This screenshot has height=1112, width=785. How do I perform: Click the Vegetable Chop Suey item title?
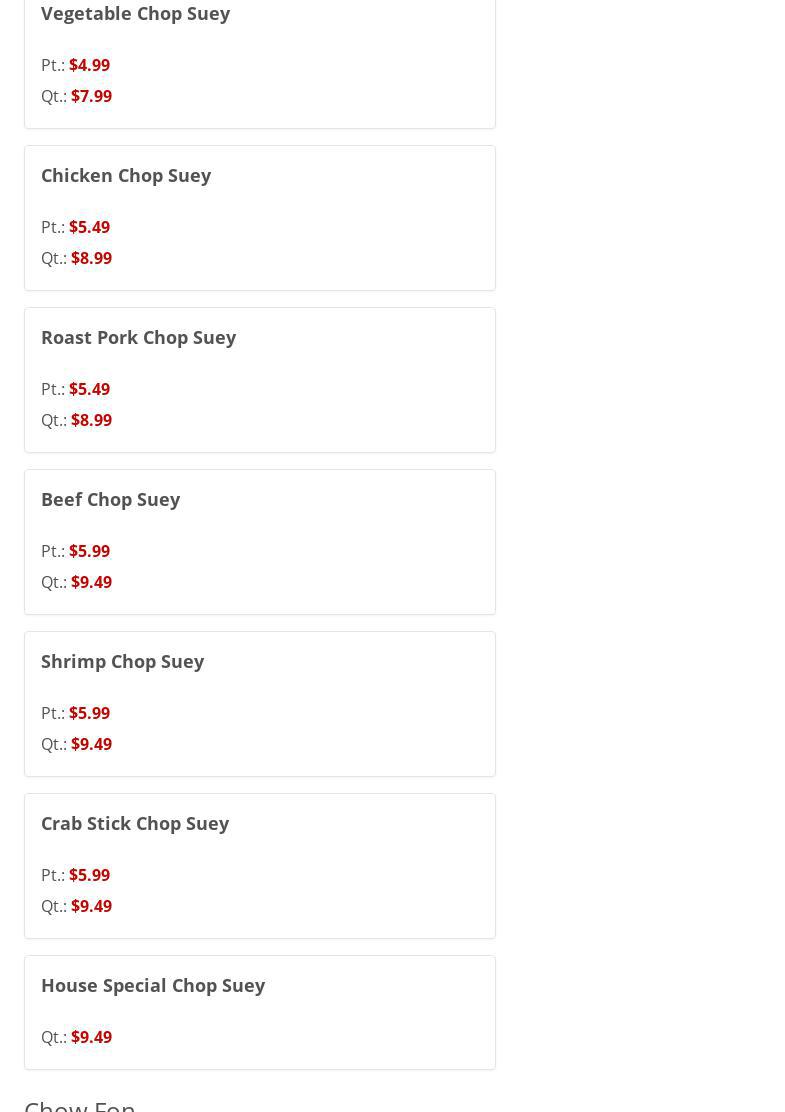135,14
